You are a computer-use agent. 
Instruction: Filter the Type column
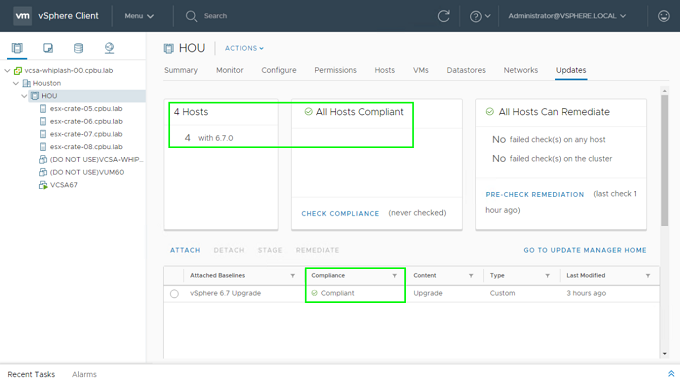[547, 276]
